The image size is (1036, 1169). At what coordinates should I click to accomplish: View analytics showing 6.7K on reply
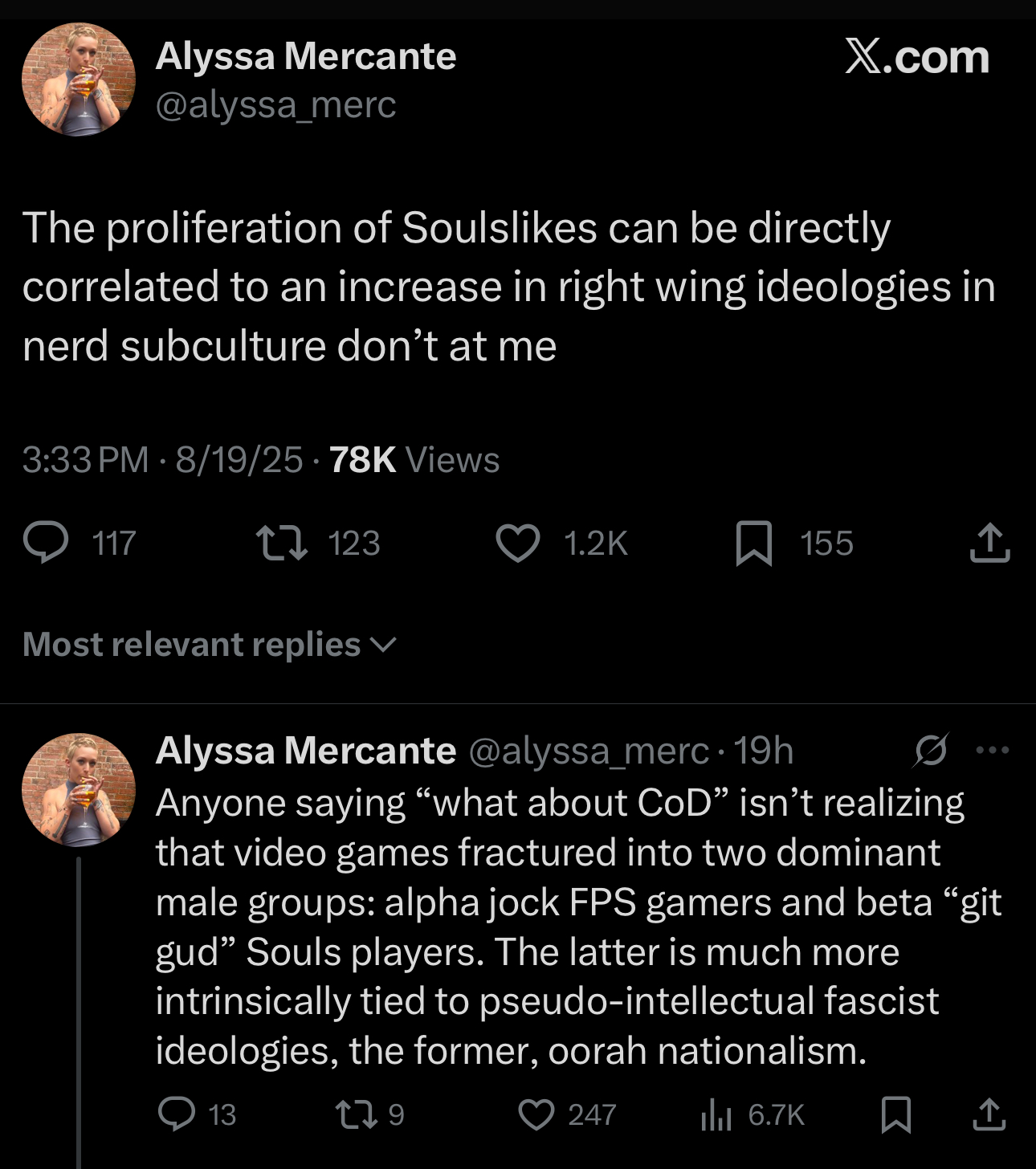[x=716, y=1114]
